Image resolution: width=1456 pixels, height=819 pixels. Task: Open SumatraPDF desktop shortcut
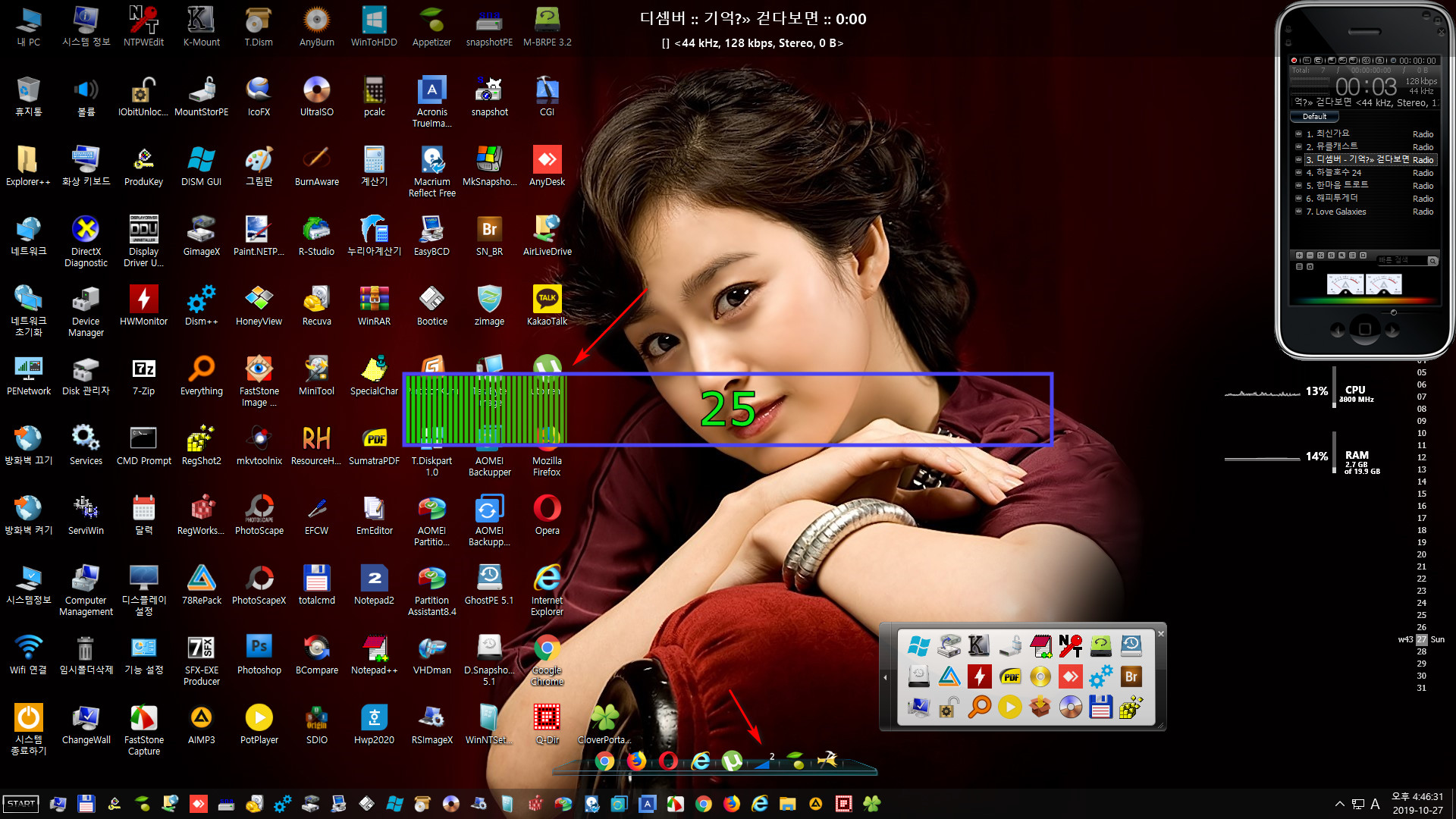click(x=374, y=445)
